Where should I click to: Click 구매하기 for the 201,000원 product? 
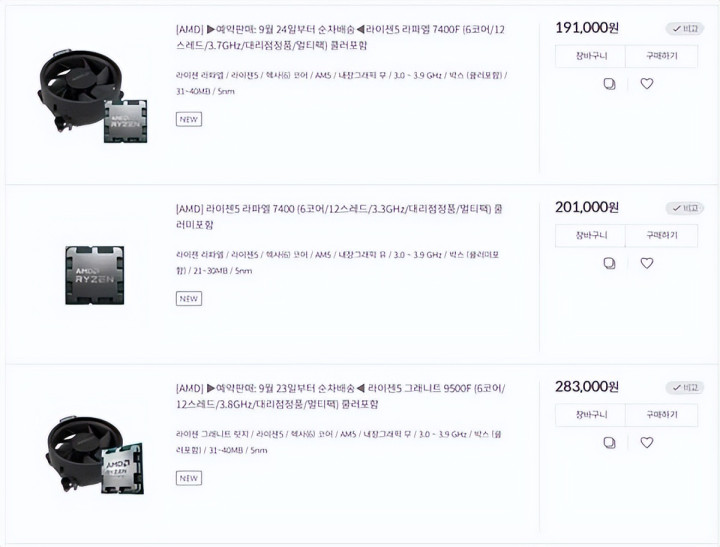[x=662, y=236]
